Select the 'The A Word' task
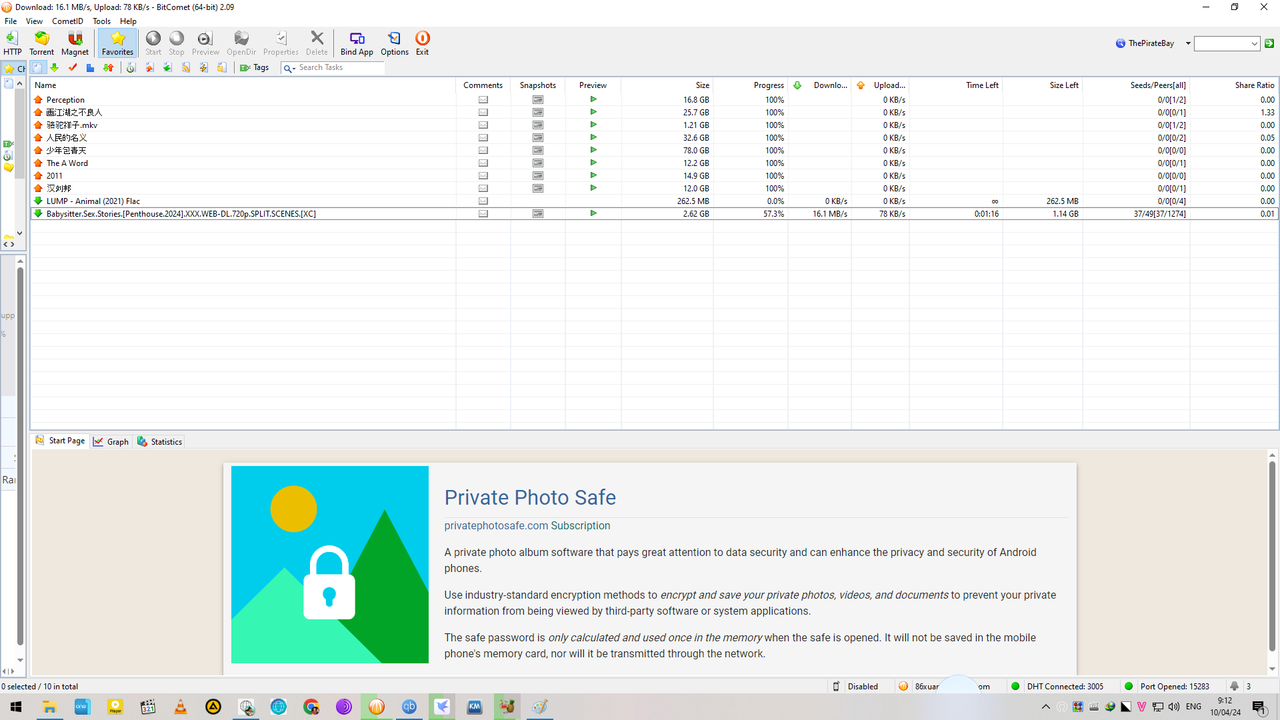This screenshot has height=720, width=1280. click(x=654, y=163)
